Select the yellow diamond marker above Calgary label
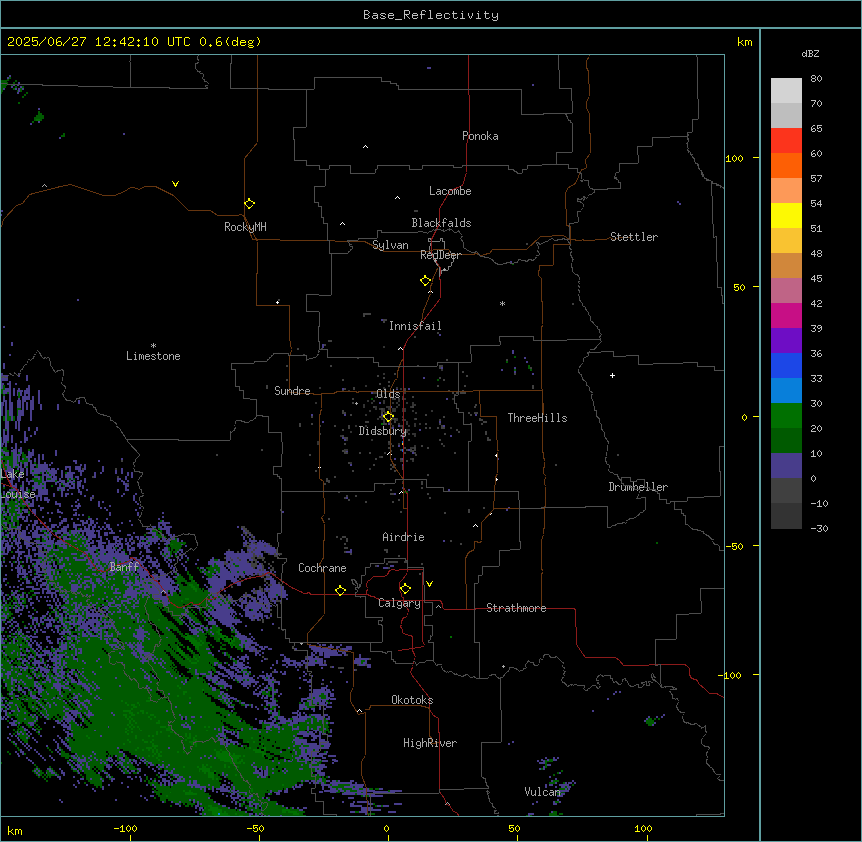The height and width of the screenshot is (842, 862). click(x=405, y=589)
